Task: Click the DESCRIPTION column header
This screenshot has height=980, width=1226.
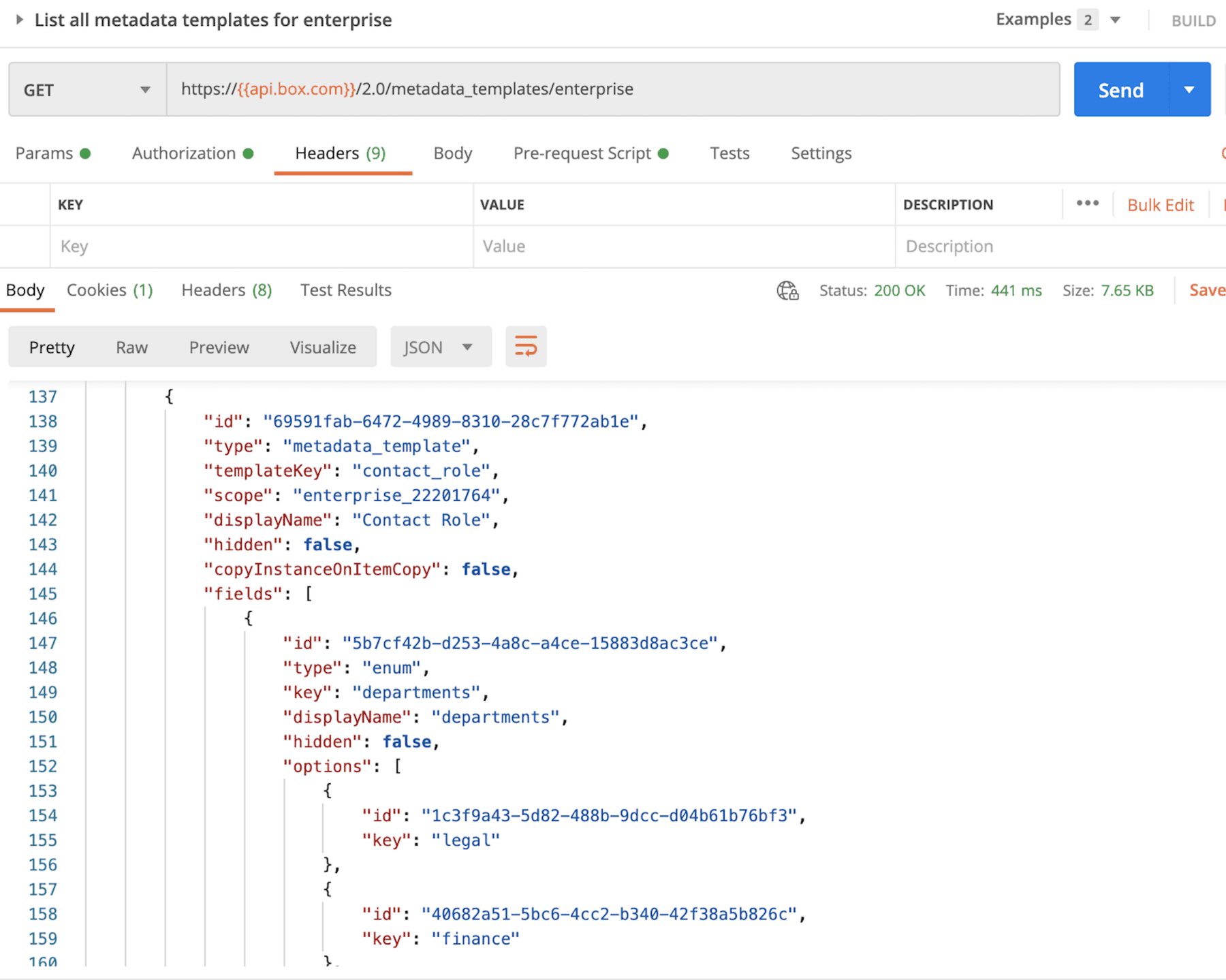Action: tap(948, 205)
